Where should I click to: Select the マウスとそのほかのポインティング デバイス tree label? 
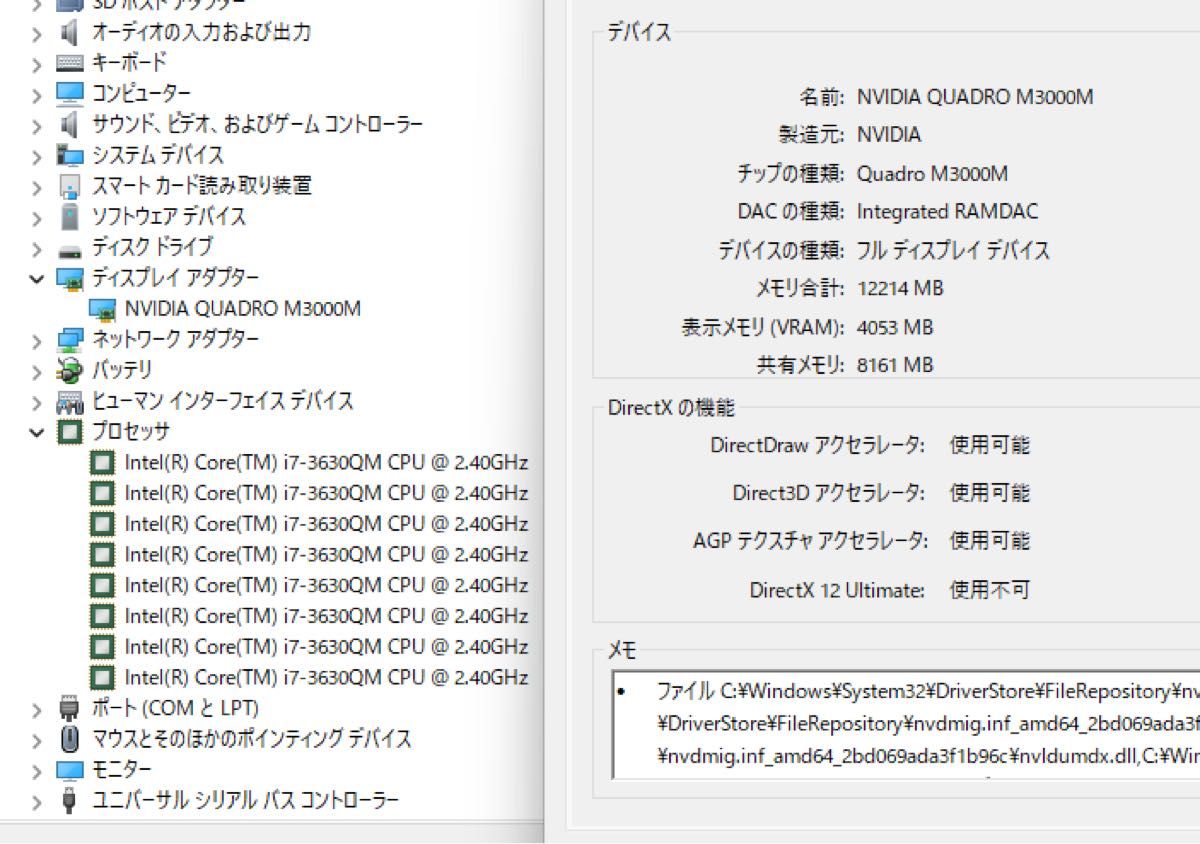pos(252,739)
